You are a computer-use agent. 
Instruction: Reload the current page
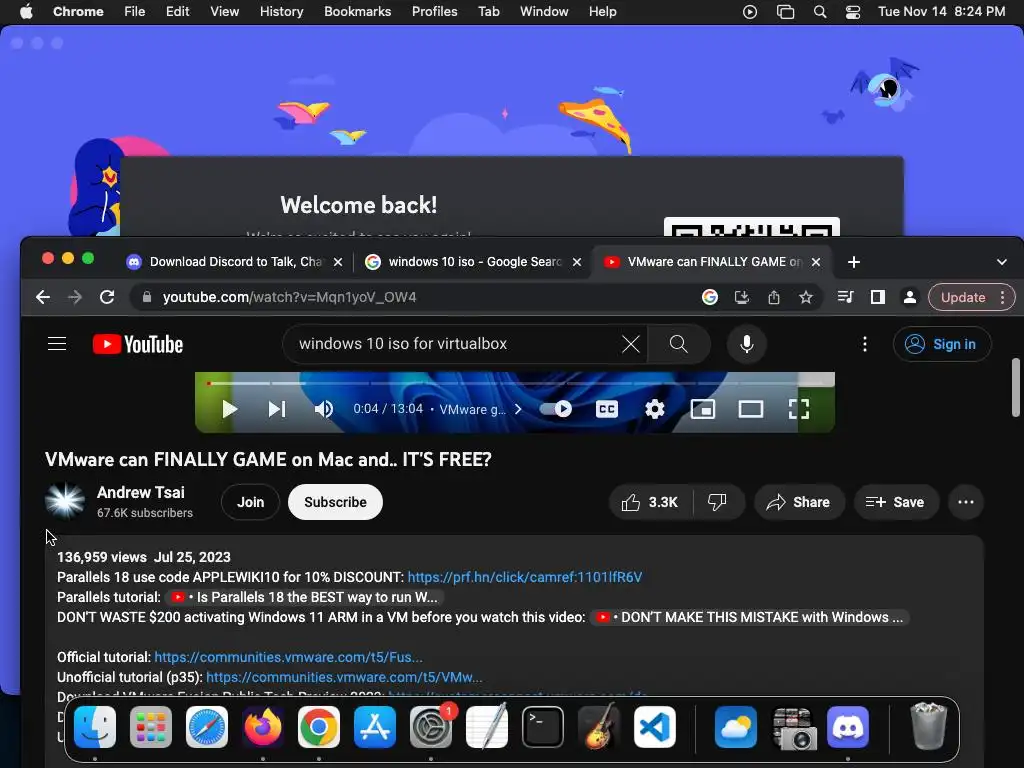107,297
